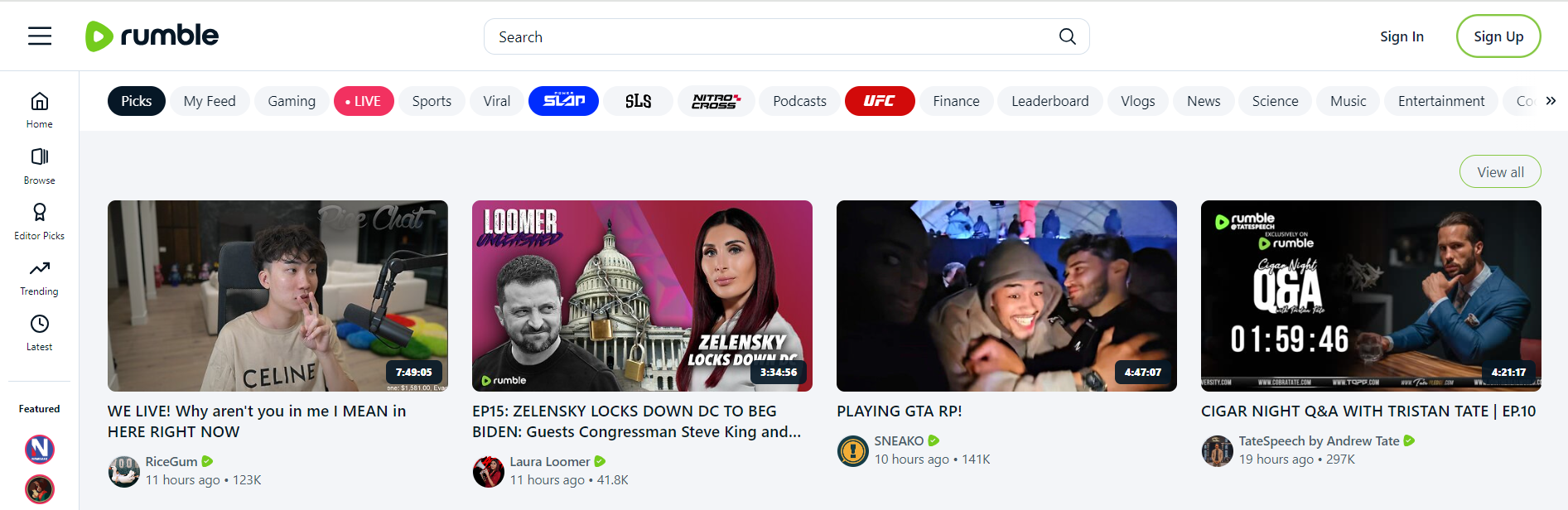This screenshot has height=510, width=1568.
Task: Click the Sign Up button
Action: pos(1498,36)
